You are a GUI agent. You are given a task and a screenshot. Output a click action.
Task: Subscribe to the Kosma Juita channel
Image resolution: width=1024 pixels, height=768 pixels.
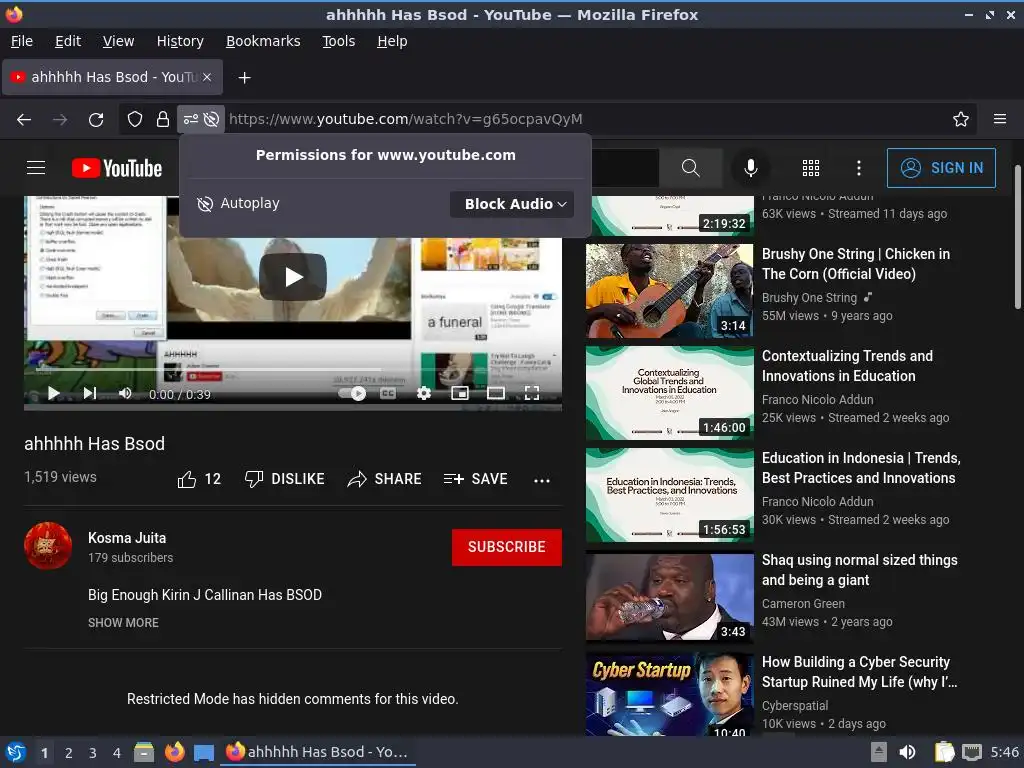[x=507, y=547]
